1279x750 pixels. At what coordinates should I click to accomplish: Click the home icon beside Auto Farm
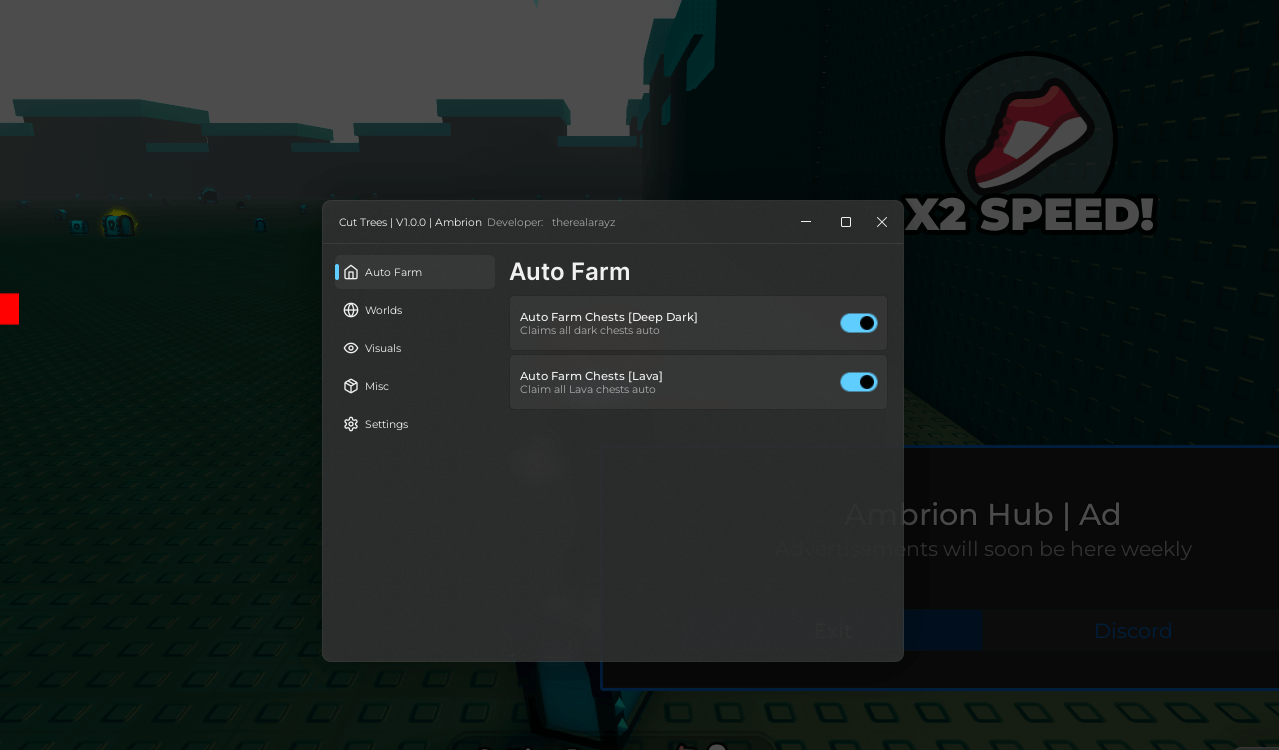pyautogui.click(x=351, y=272)
